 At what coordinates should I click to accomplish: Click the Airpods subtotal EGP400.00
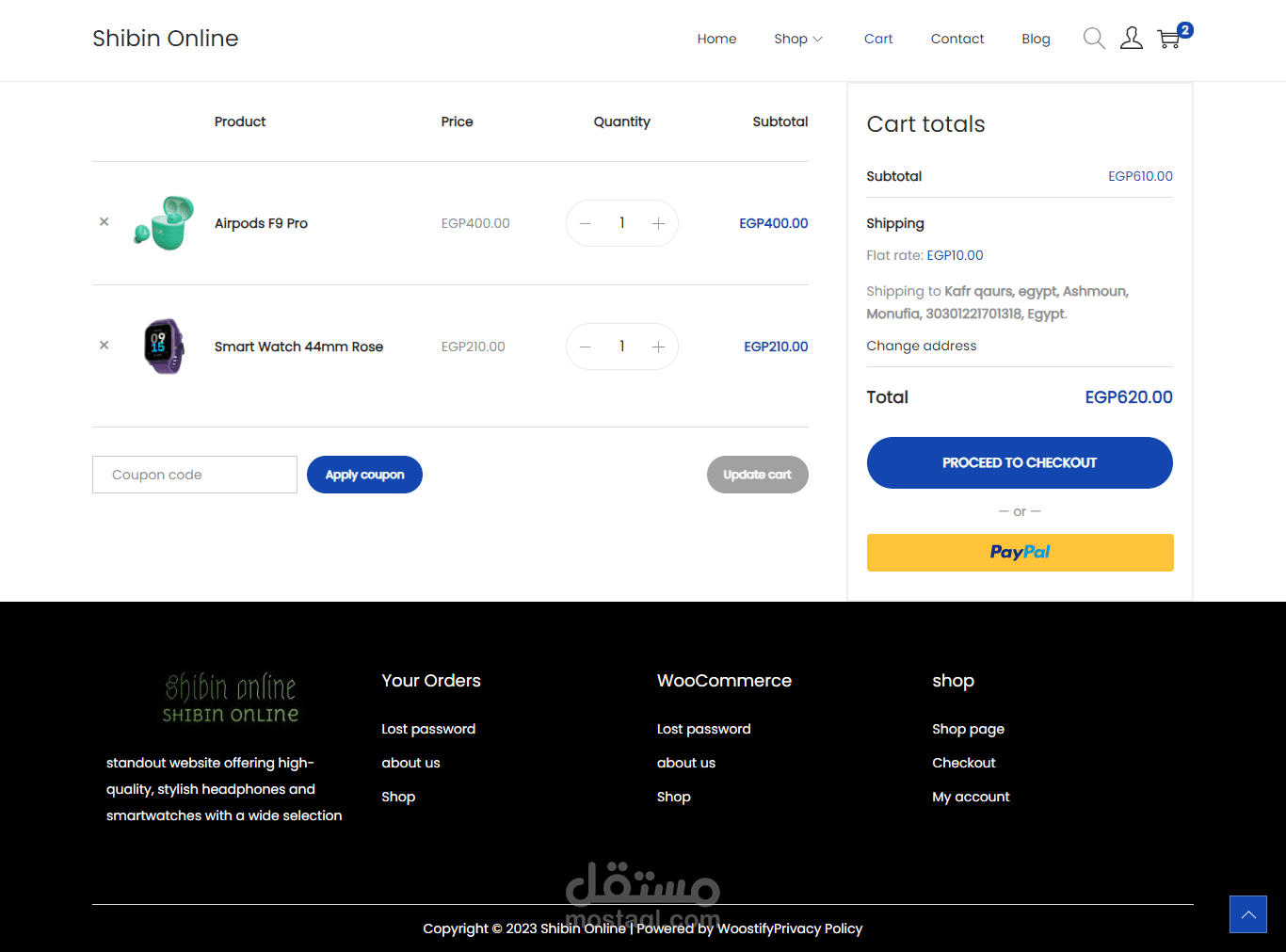[x=774, y=223]
